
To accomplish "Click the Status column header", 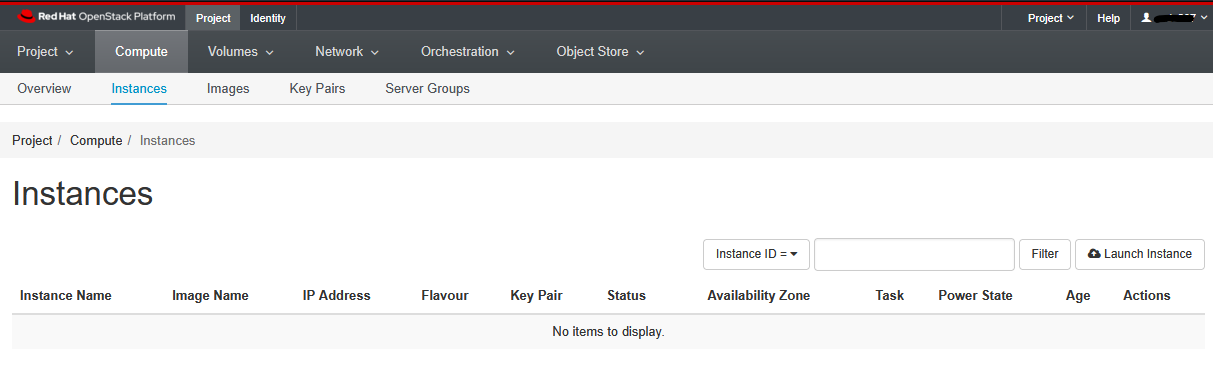I will pyautogui.click(x=626, y=296).
